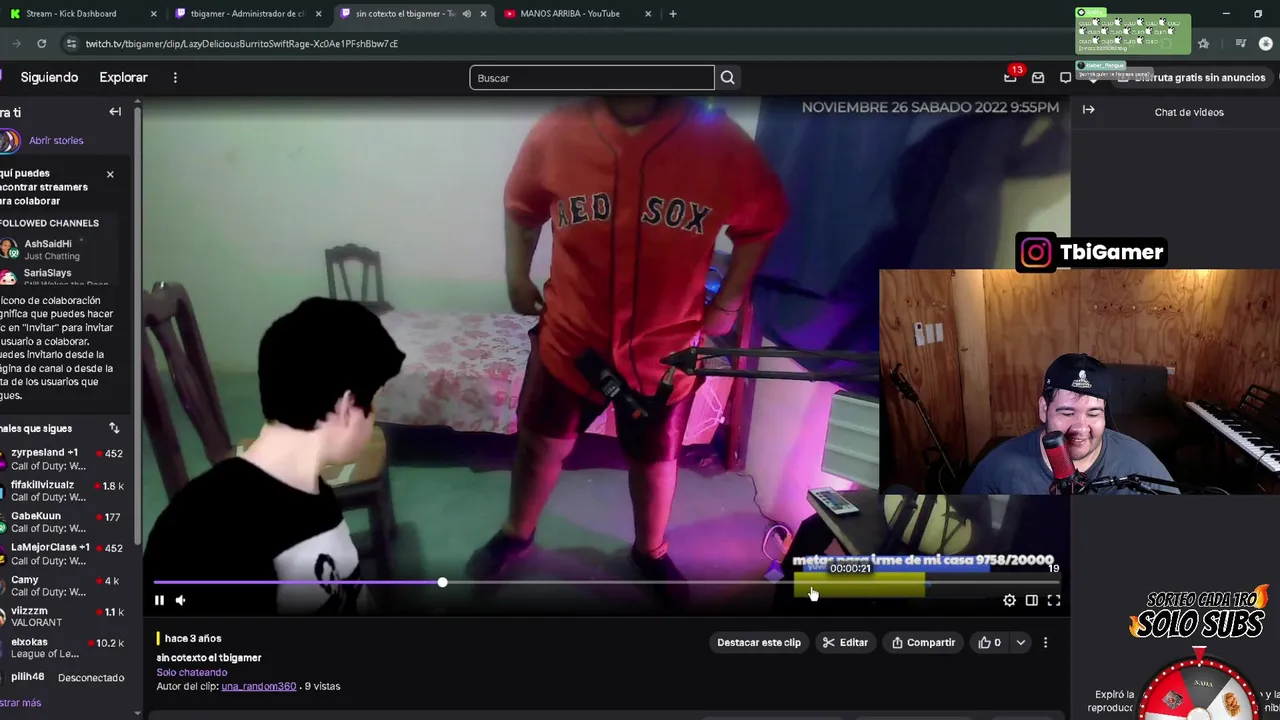1280x720 pixels.
Task: Bookmark this page with star icon
Action: 1203,43
